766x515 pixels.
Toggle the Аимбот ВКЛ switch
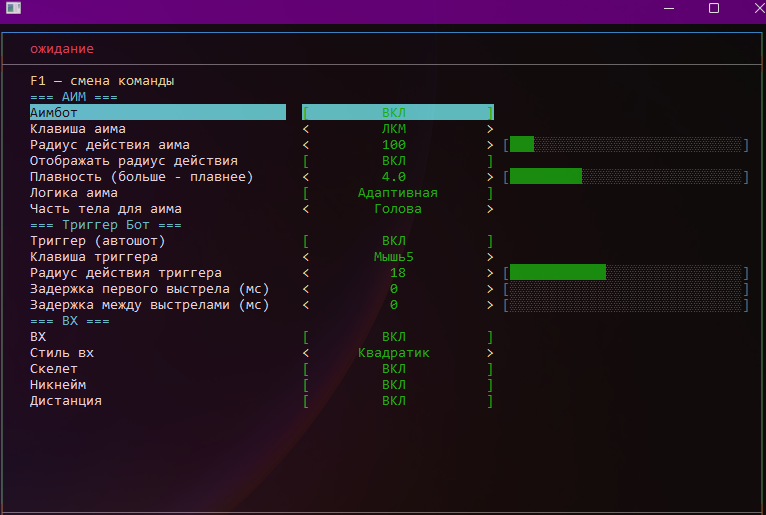pyautogui.click(x=398, y=112)
